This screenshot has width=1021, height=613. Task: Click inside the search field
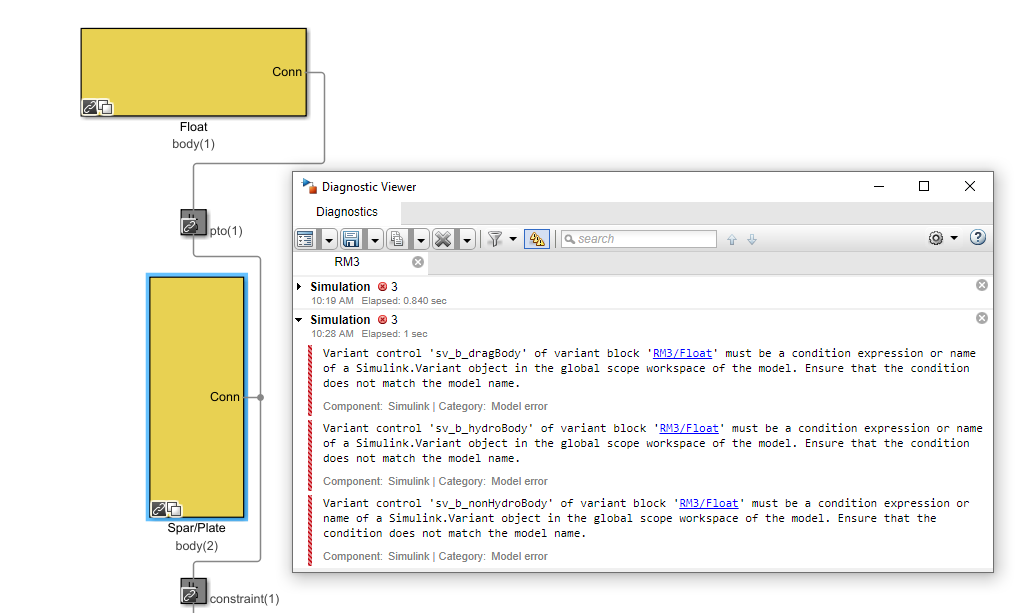pos(640,238)
